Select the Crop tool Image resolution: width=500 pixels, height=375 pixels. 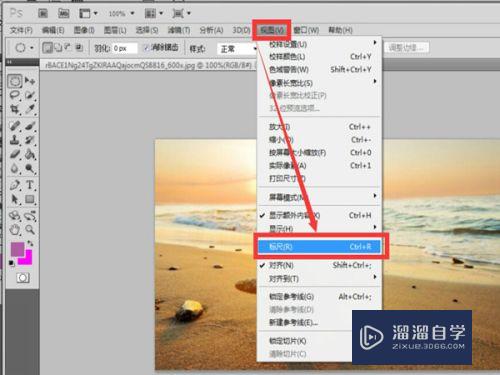(15, 109)
